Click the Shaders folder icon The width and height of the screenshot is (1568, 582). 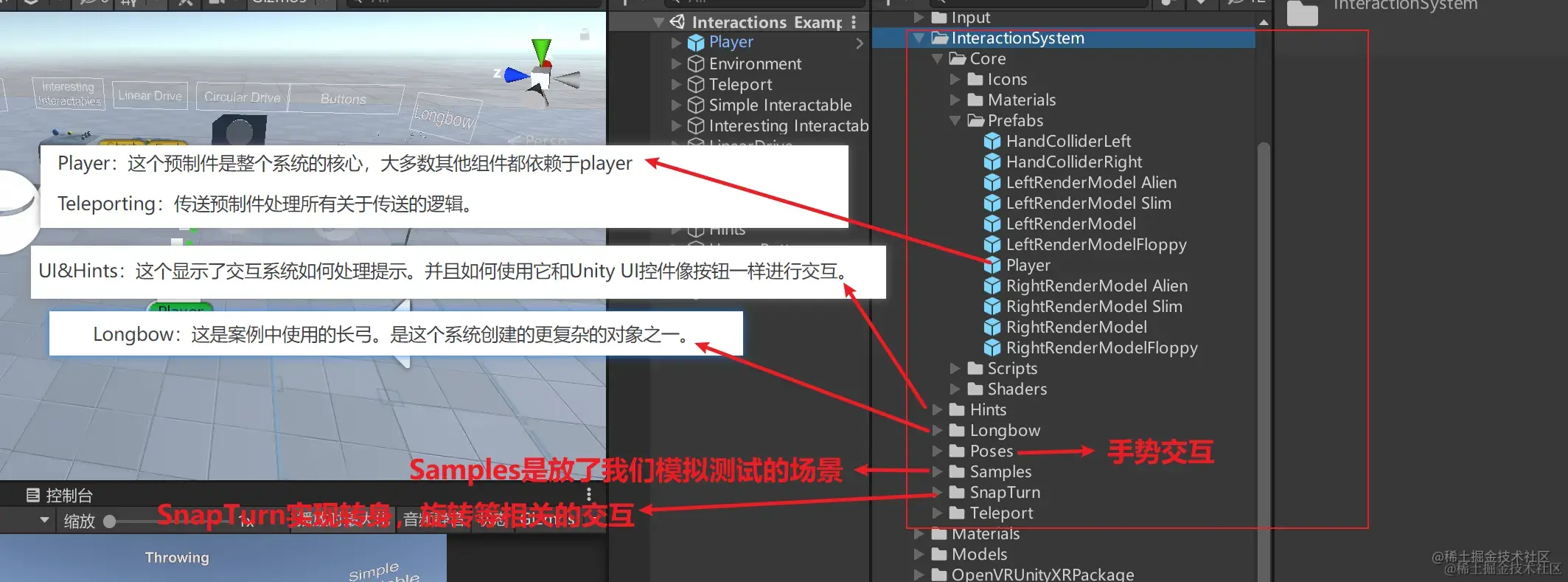[975, 389]
